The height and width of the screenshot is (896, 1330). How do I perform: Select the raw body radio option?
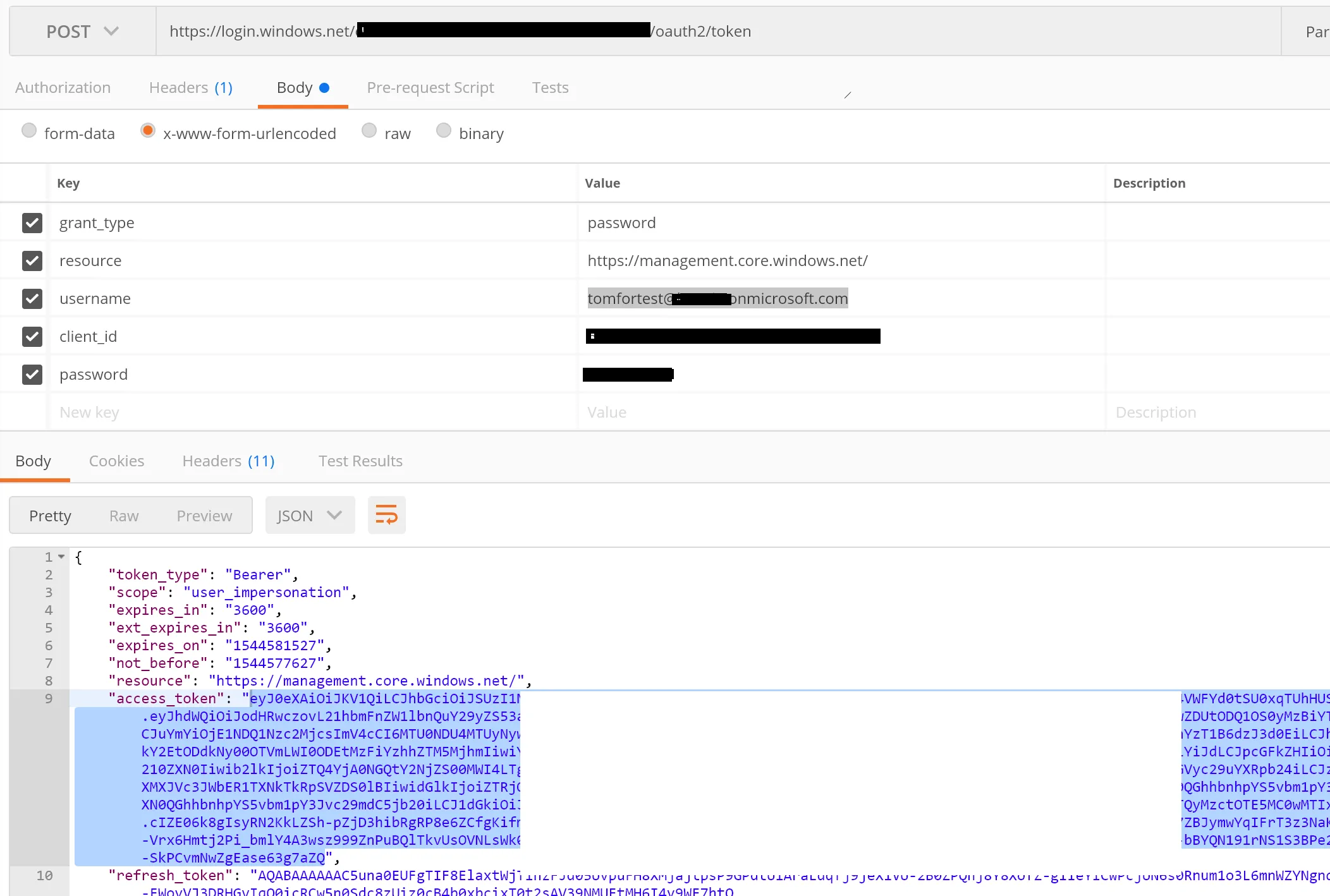[369, 130]
